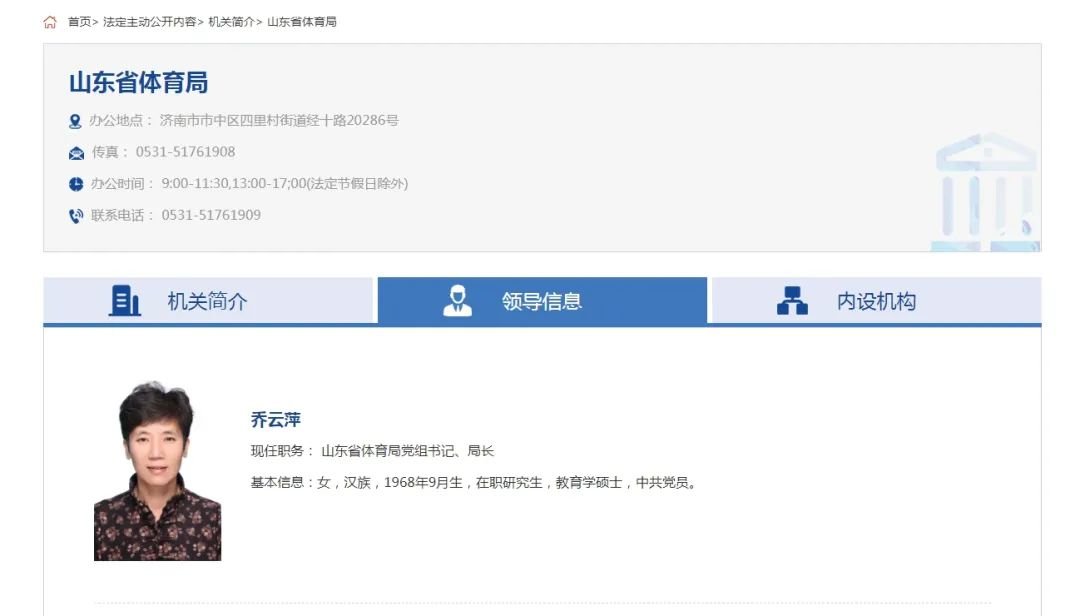Click the org-chart icon on the 内设机构 tab
Viewport: 1080px width, 616px height.
pos(793,300)
